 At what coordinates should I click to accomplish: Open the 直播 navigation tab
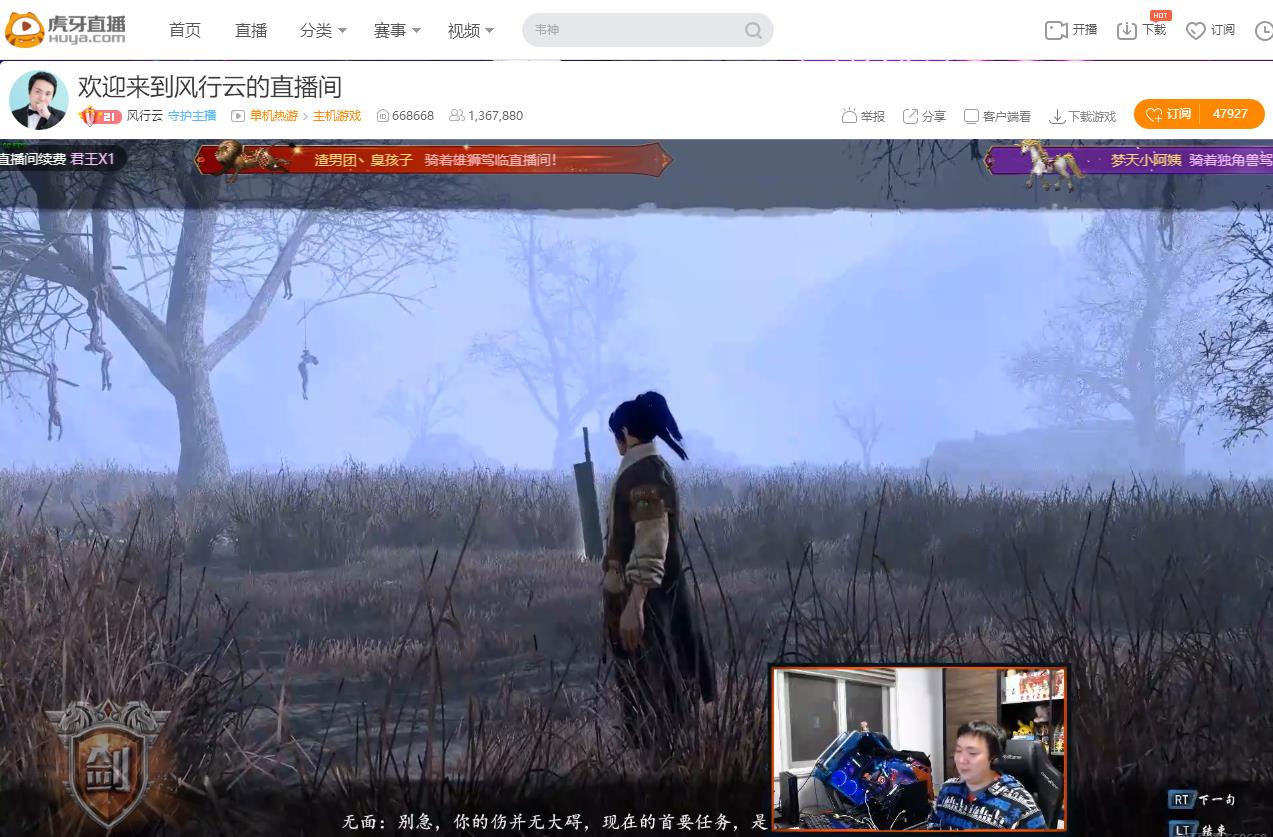(251, 30)
